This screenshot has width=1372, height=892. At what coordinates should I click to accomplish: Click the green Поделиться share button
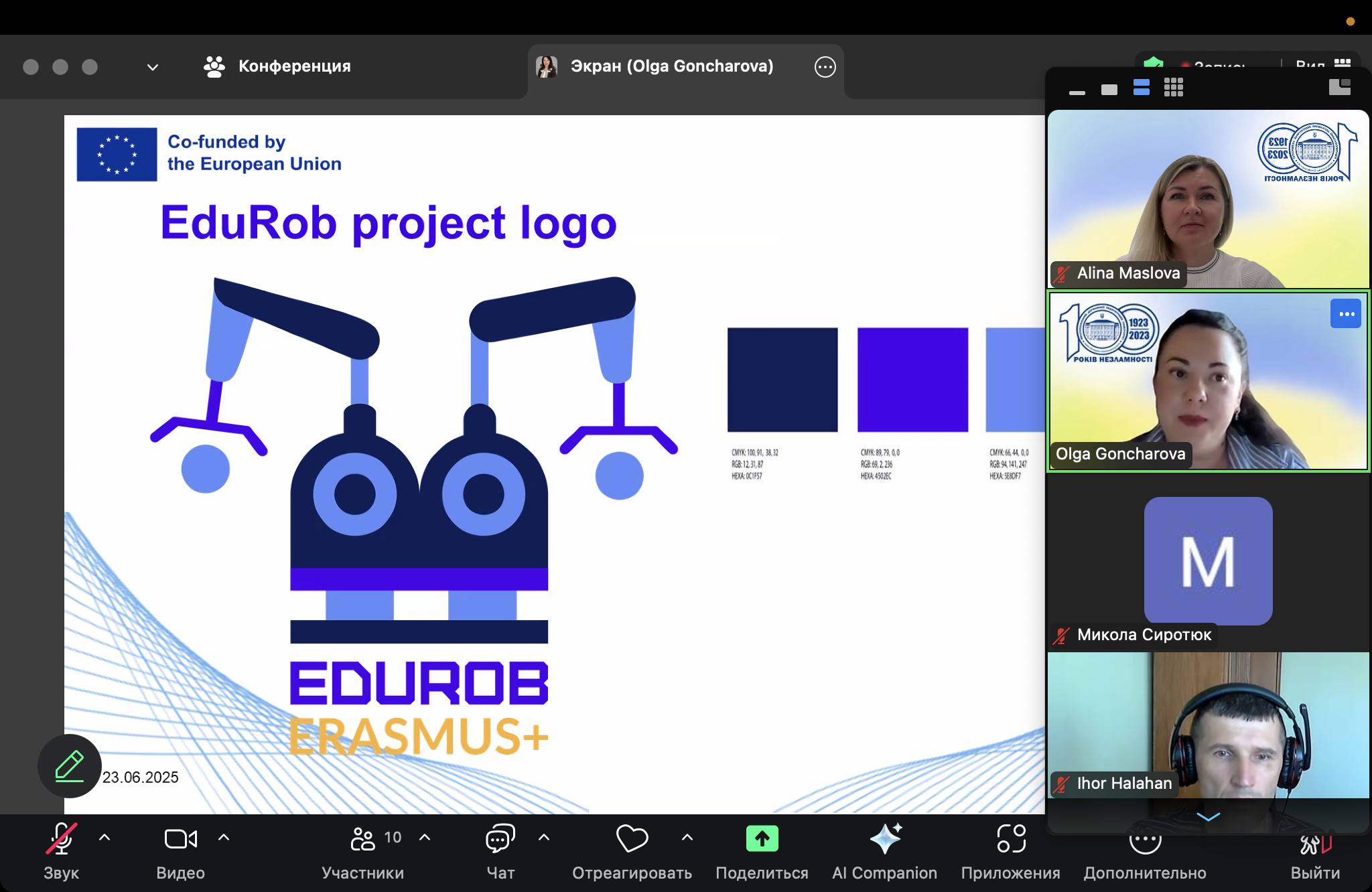pos(762,840)
